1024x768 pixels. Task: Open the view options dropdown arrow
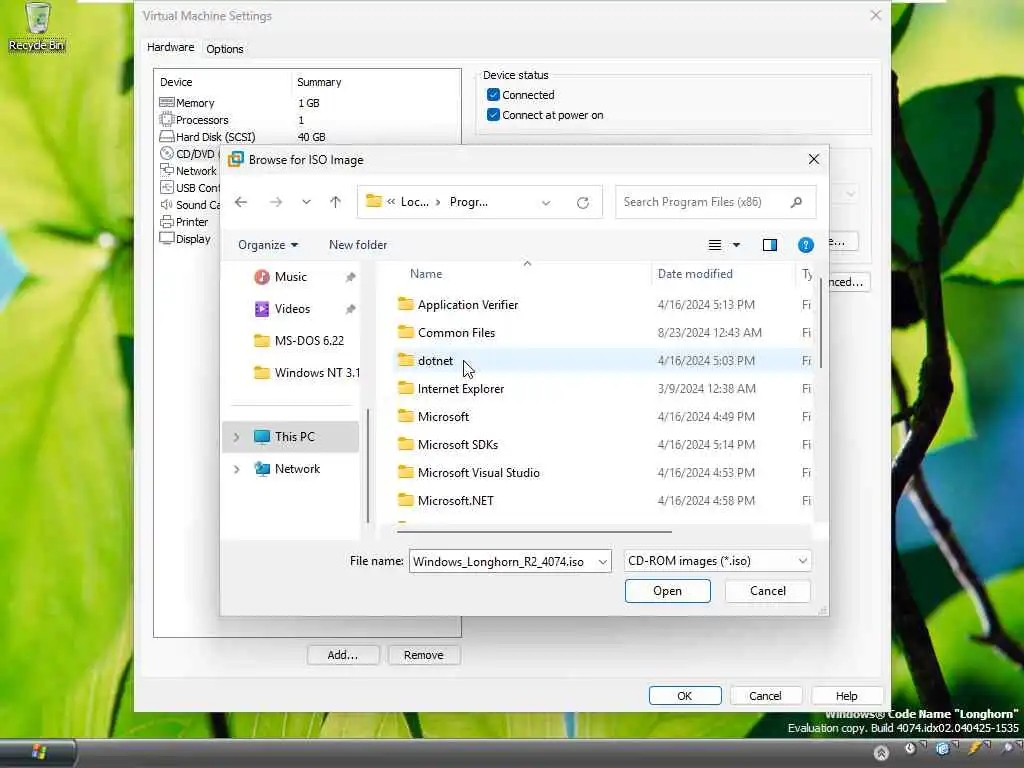[736, 245]
